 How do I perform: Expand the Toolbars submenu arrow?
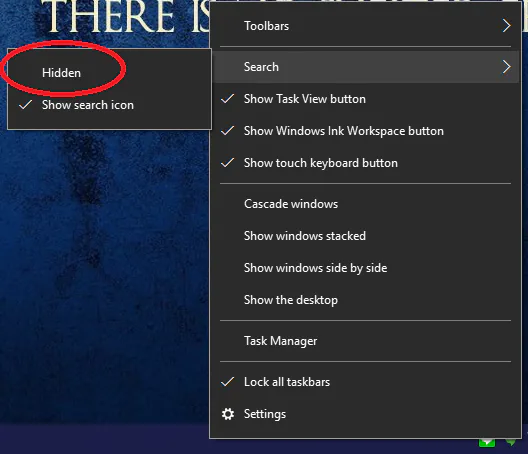[x=506, y=26]
